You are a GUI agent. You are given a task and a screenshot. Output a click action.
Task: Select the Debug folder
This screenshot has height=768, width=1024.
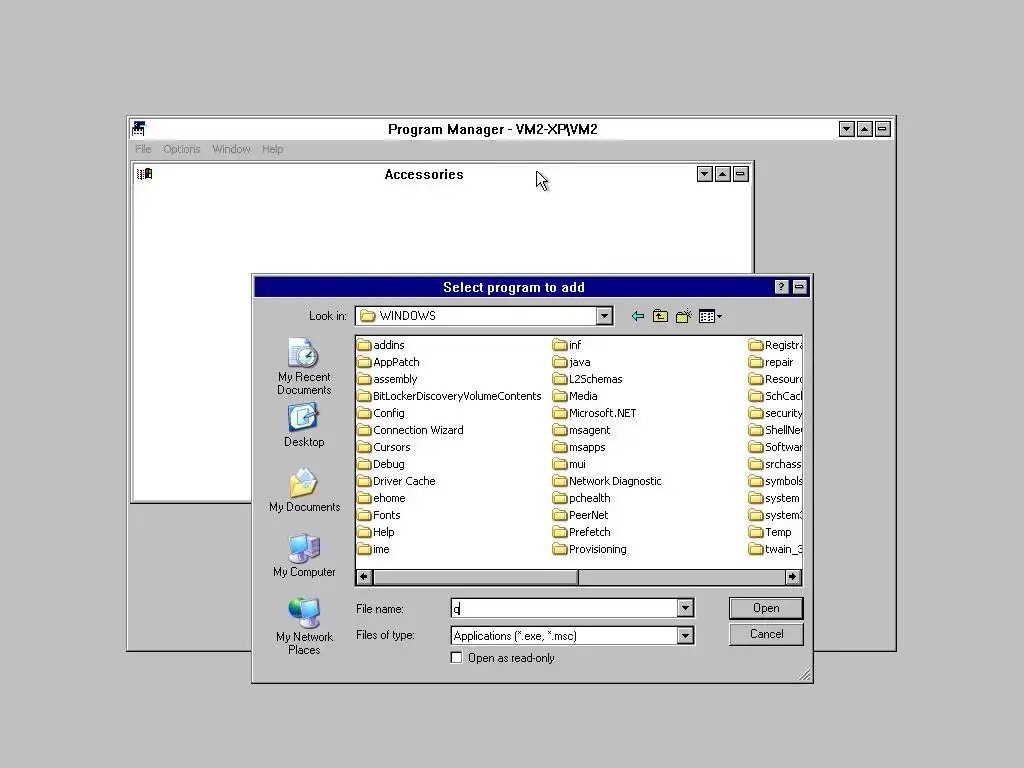click(x=381, y=464)
